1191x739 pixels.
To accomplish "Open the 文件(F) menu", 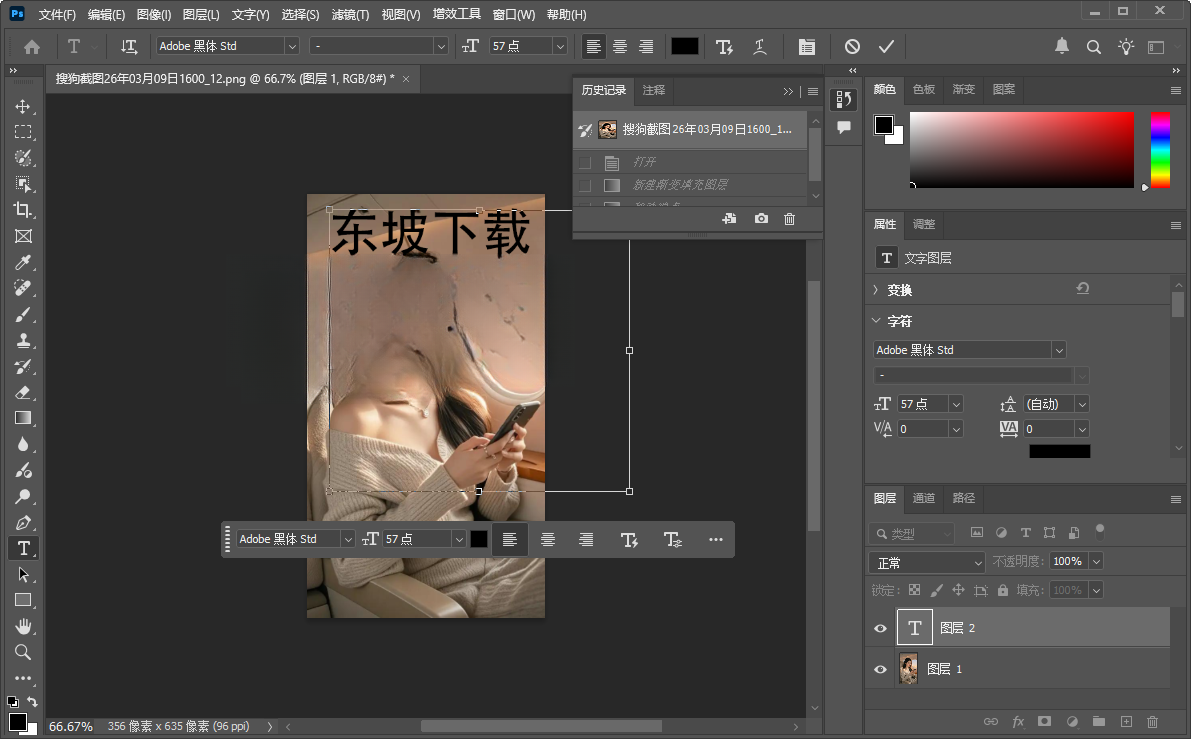I will point(57,14).
